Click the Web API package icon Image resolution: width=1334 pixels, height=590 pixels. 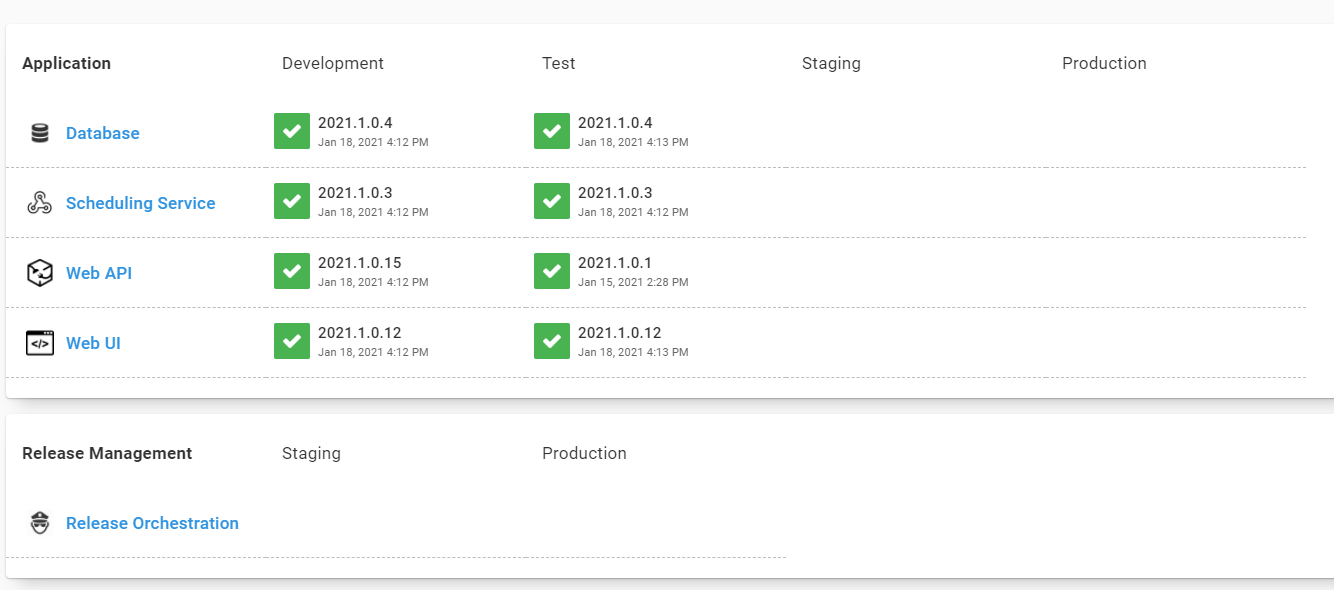click(40, 272)
